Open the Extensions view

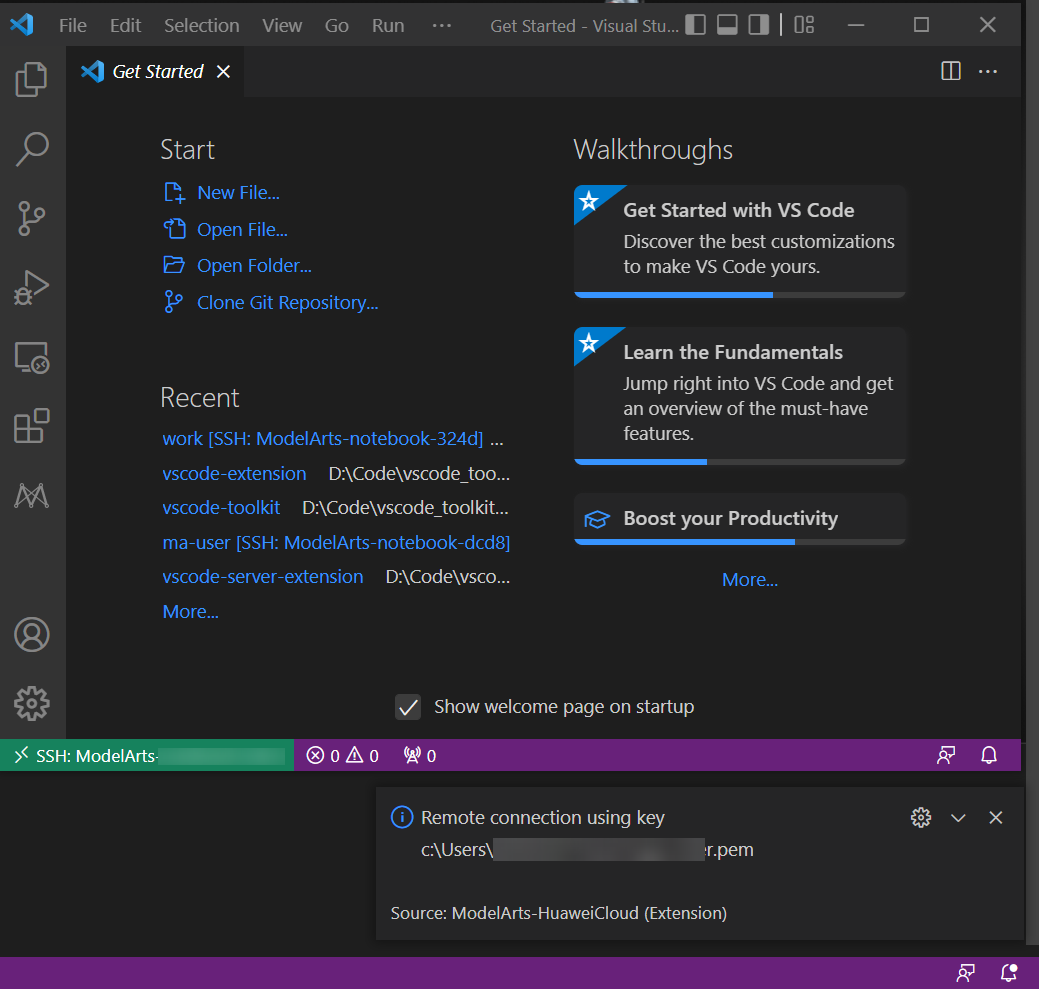click(31, 426)
